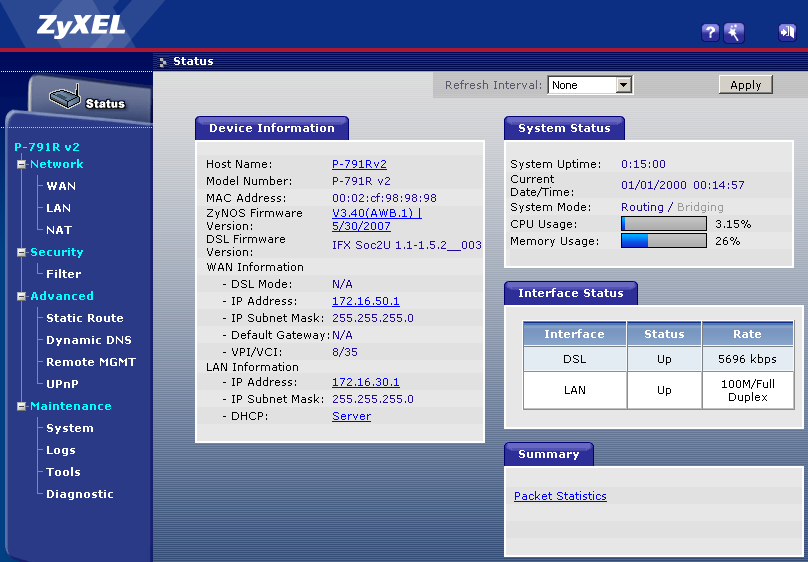Viewport: 808px width, 562px height.
Task: Click the ZyXEL logo
Action: [81, 25]
